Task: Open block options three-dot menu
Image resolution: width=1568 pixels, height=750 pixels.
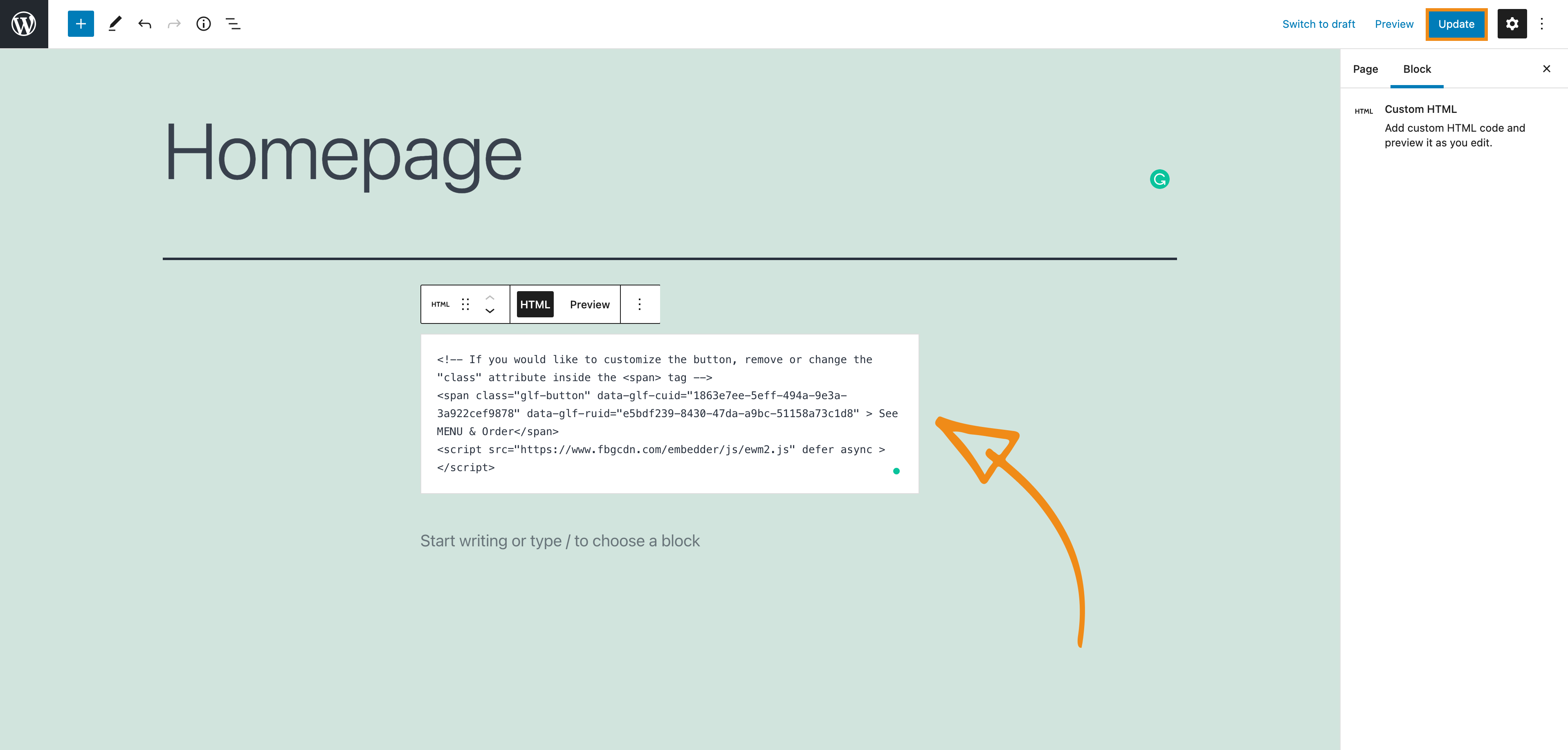Action: pyautogui.click(x=639, y=304)
